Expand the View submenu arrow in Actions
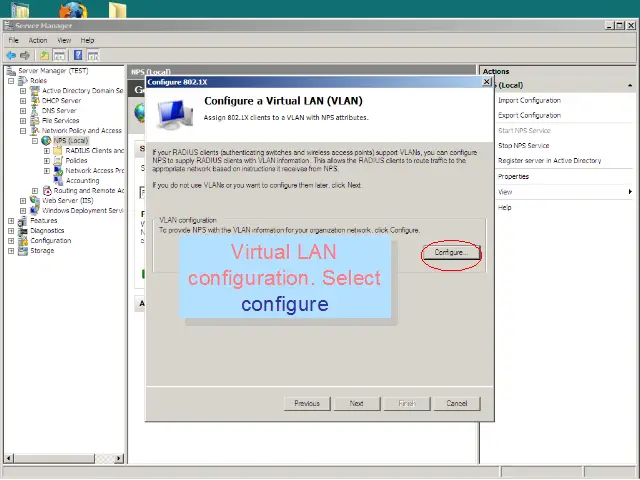 [630, 192]
